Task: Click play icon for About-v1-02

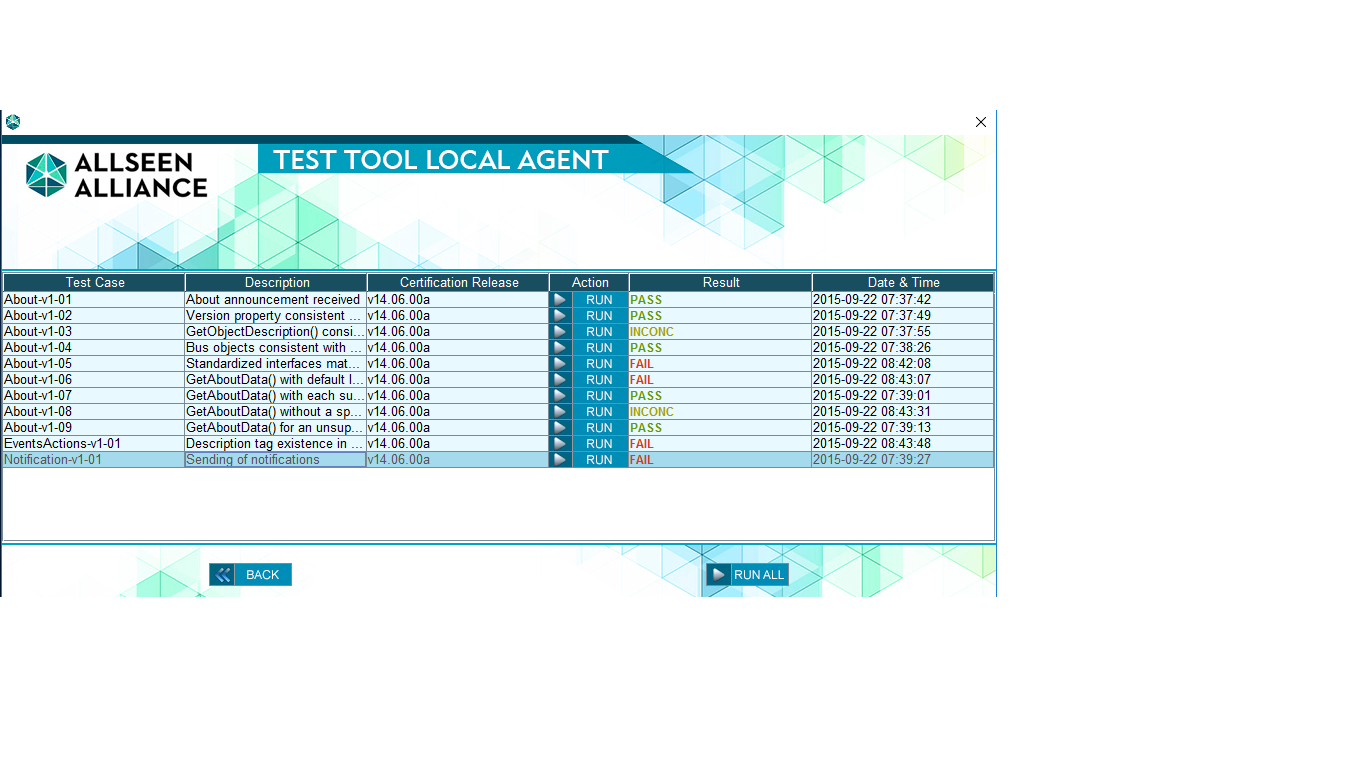Action: [x=560, y=315]
